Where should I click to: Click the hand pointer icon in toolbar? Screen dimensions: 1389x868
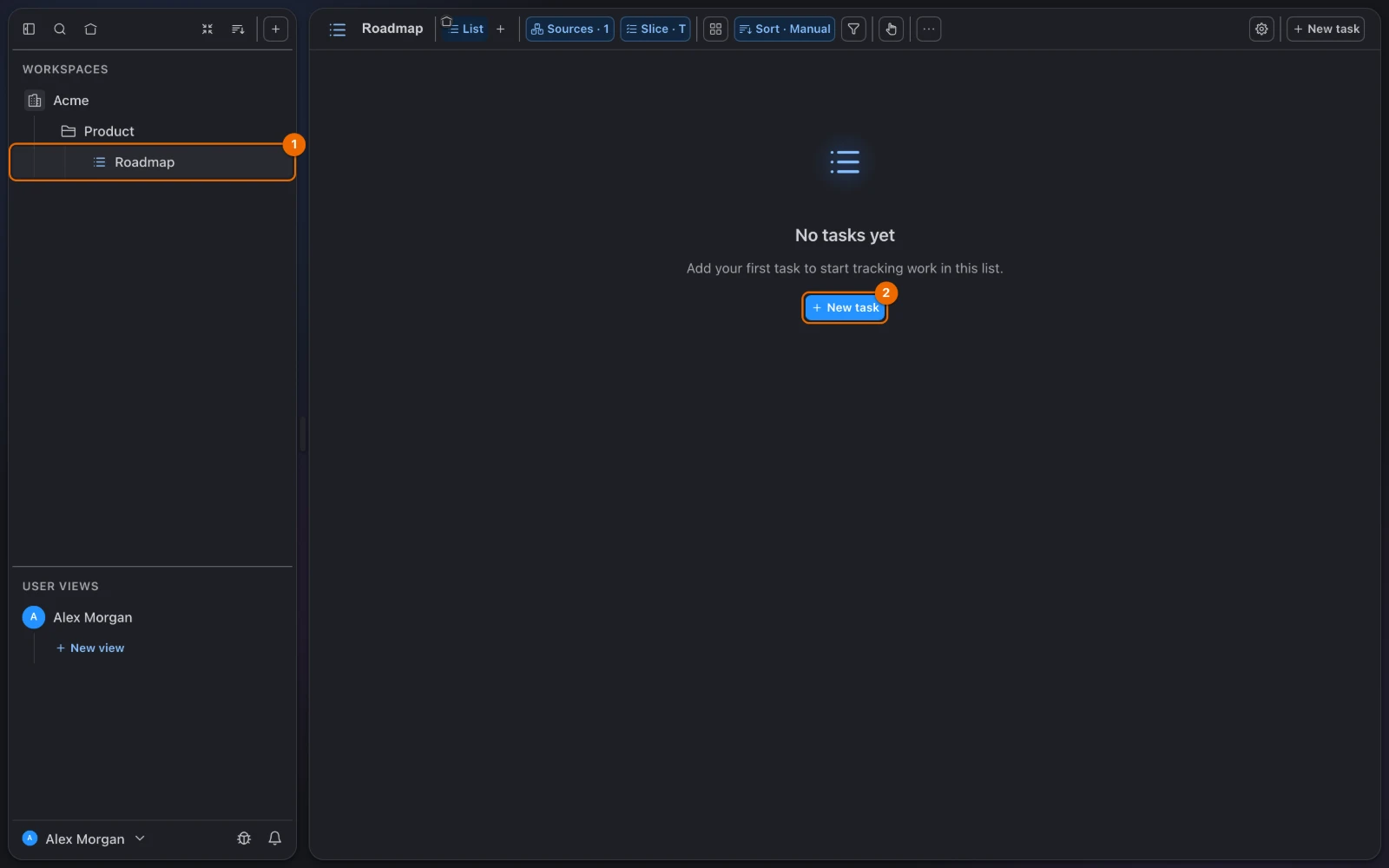pyautogui.click(x=891, y=29)
